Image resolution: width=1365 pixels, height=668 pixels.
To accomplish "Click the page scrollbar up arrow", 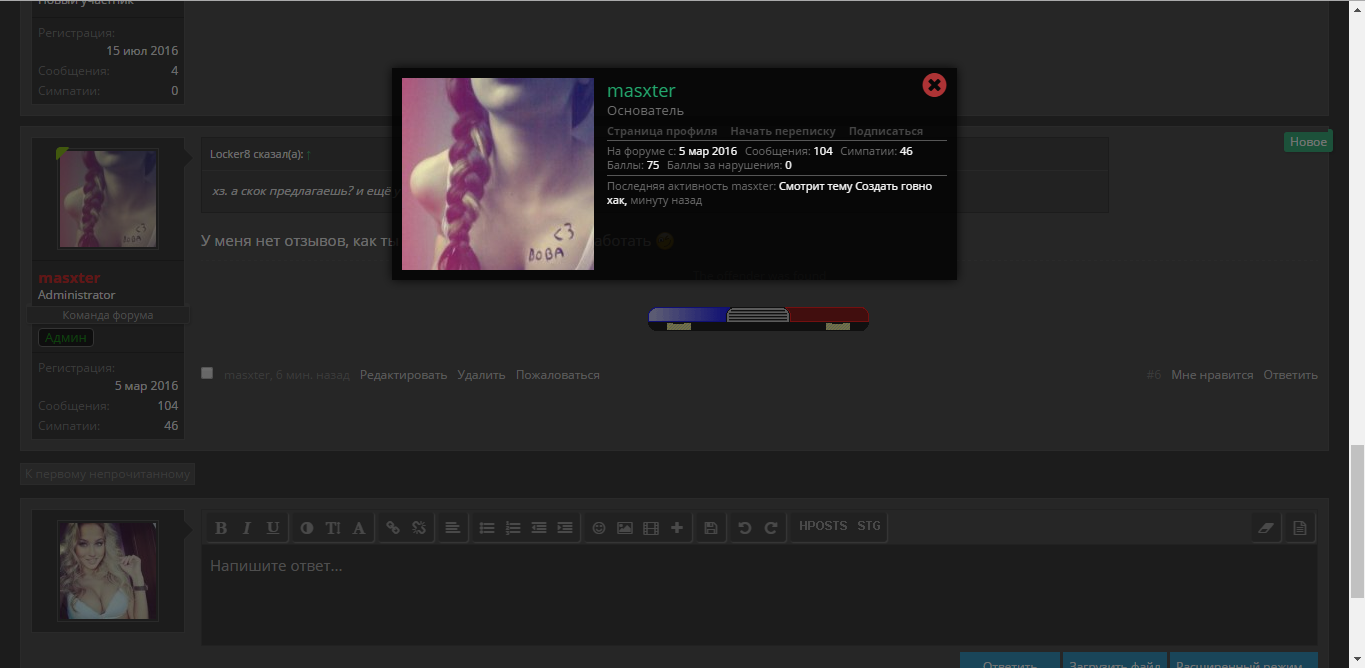I will (1356, 8).
